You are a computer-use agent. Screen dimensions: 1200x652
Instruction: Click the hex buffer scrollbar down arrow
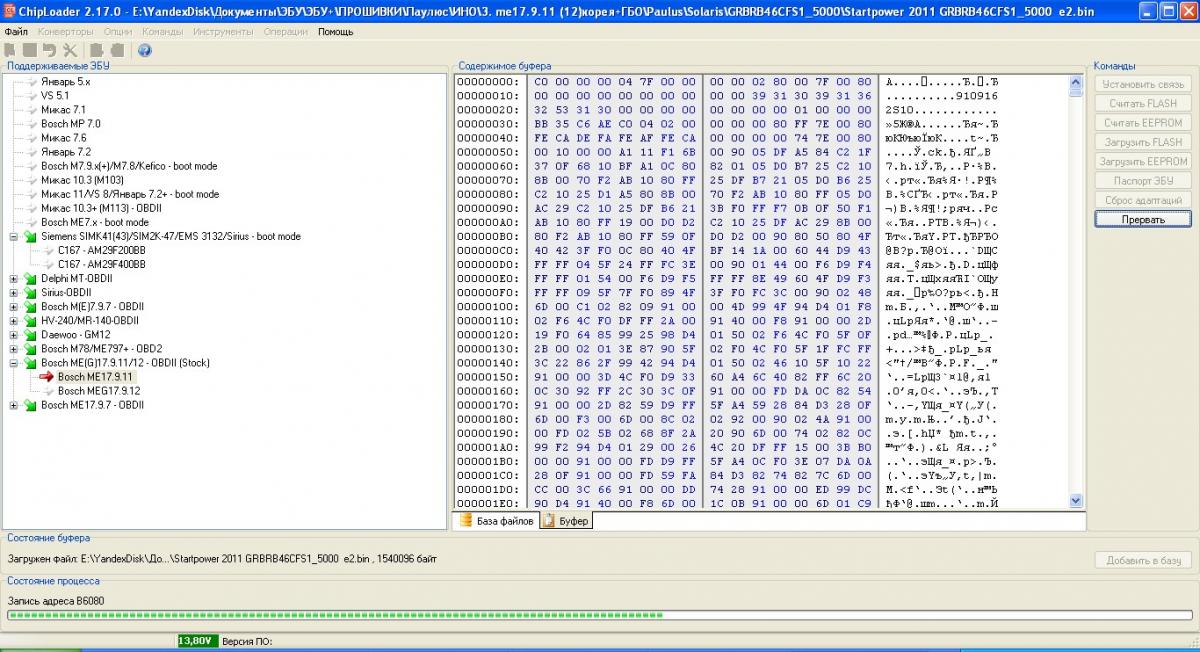click(1076, 501)
